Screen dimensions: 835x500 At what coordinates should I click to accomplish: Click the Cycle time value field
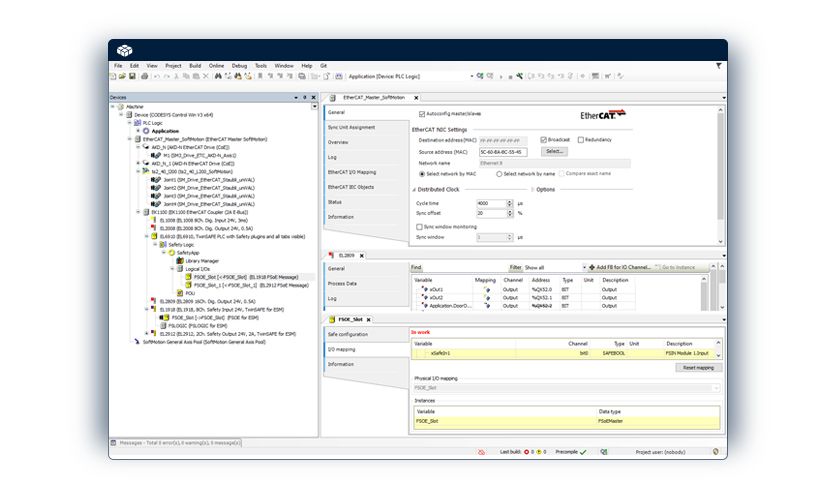click(491, 203)
